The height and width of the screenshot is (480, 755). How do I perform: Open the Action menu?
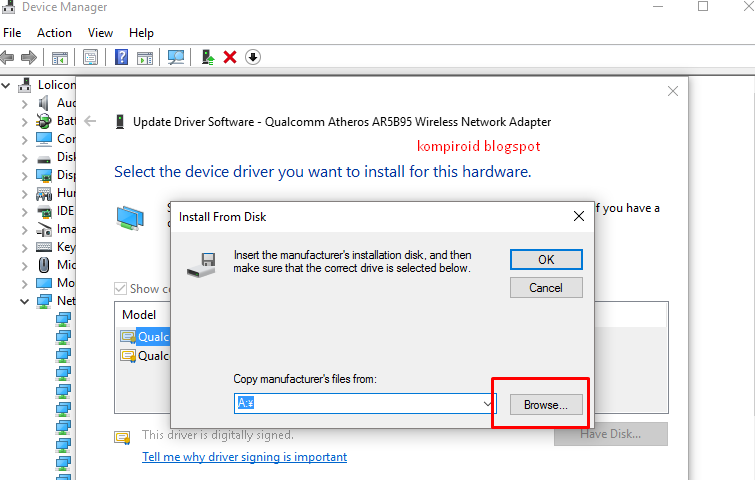pyautogui.click(x=54, y=33)
